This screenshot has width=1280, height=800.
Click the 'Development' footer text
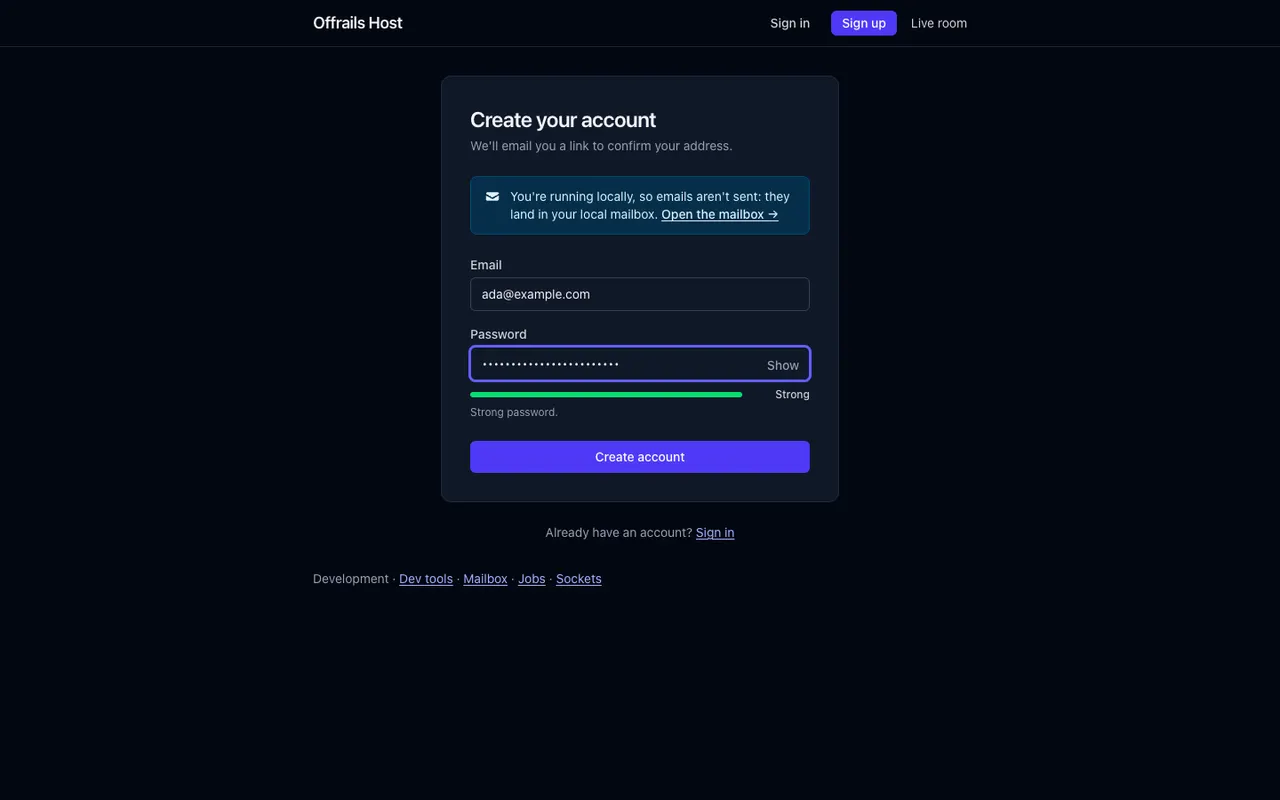point(351,579)
